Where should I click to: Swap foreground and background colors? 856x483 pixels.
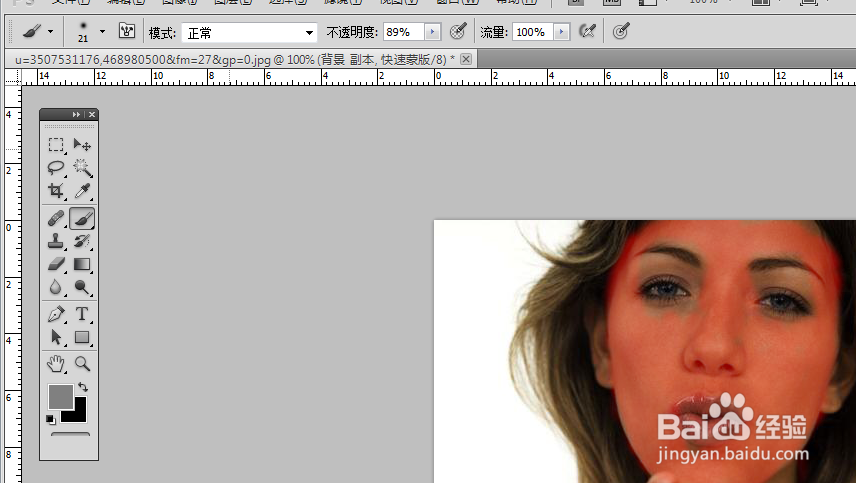click(x=83, y=387)
